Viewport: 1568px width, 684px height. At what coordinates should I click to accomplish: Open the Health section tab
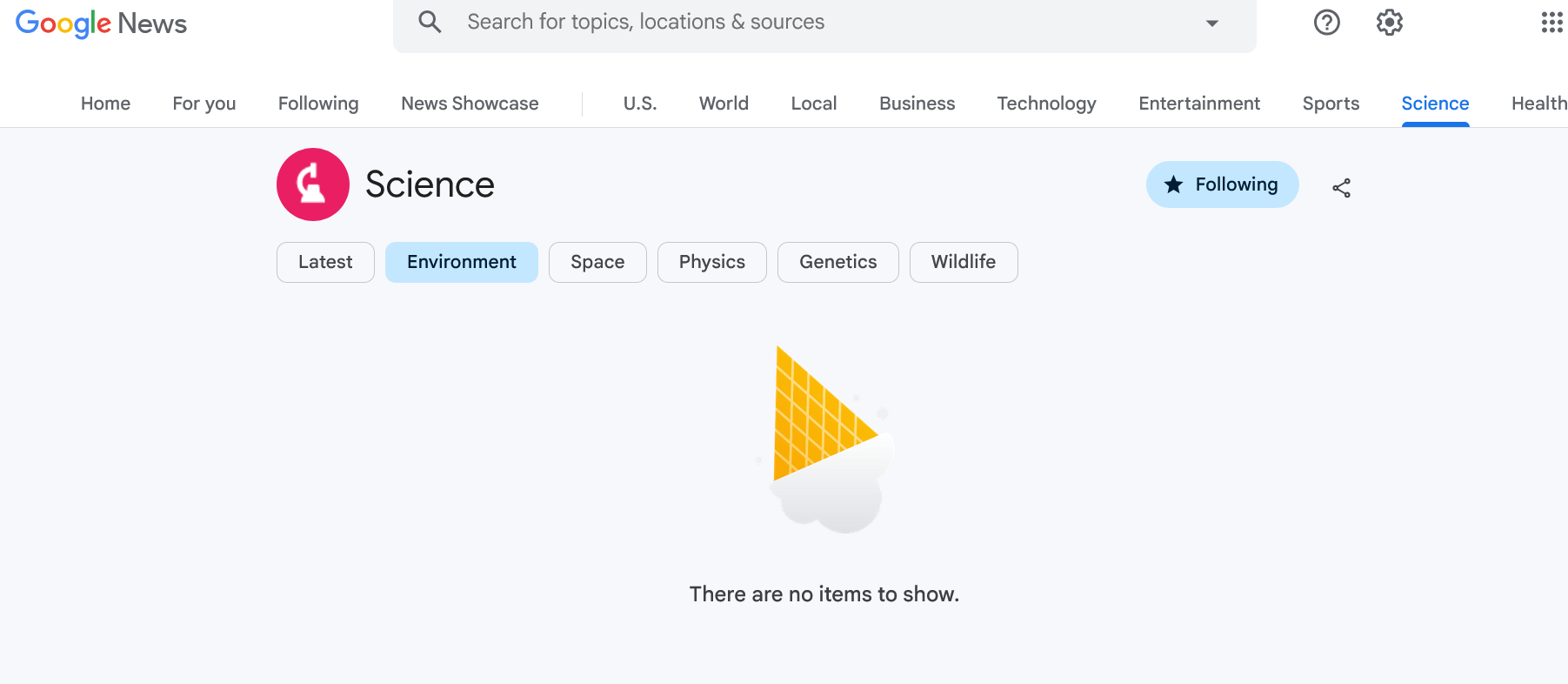(x=1538, y=104)
